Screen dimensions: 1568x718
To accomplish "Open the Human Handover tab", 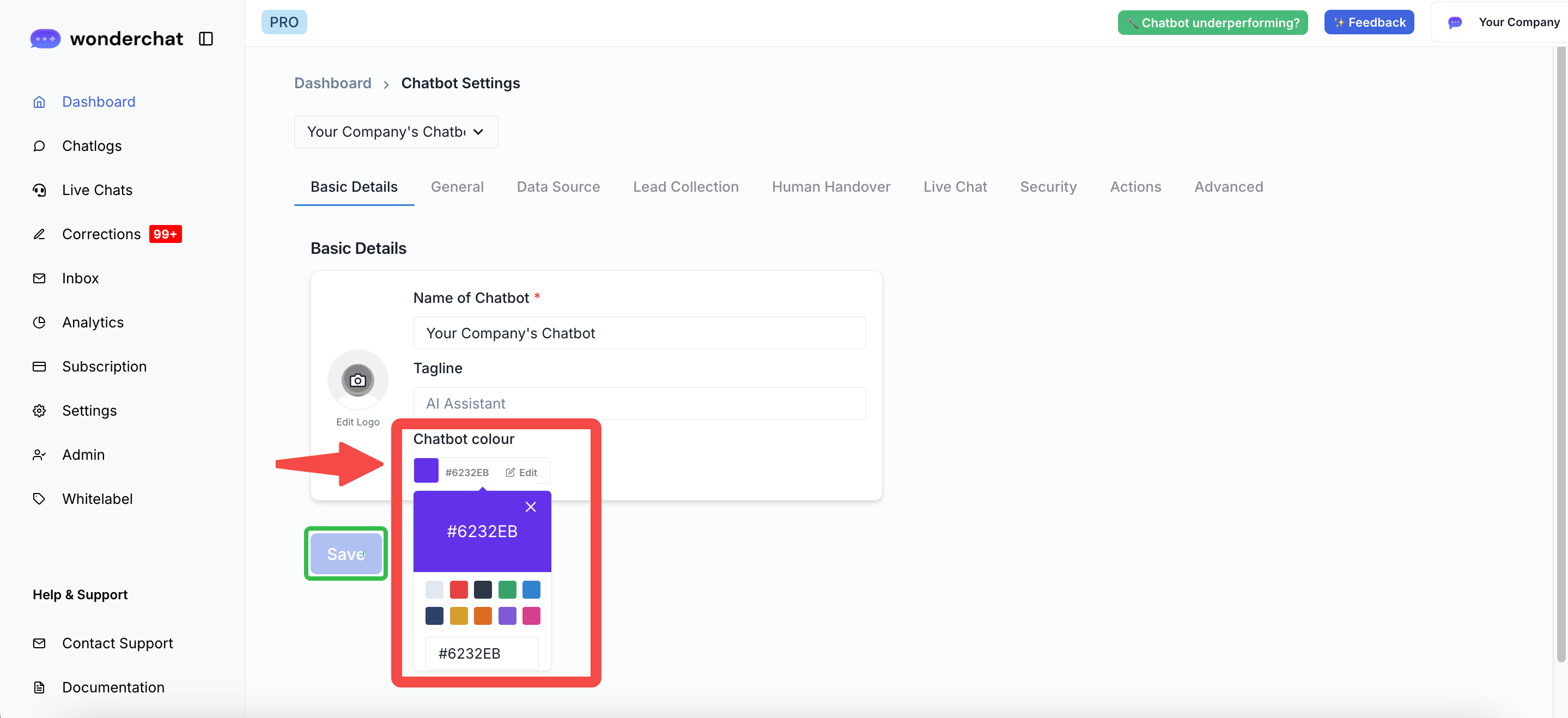I will (x=830, y=187).
